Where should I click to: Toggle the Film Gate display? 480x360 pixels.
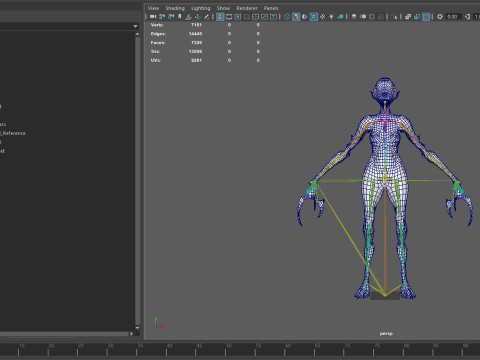tap(229, 16)
